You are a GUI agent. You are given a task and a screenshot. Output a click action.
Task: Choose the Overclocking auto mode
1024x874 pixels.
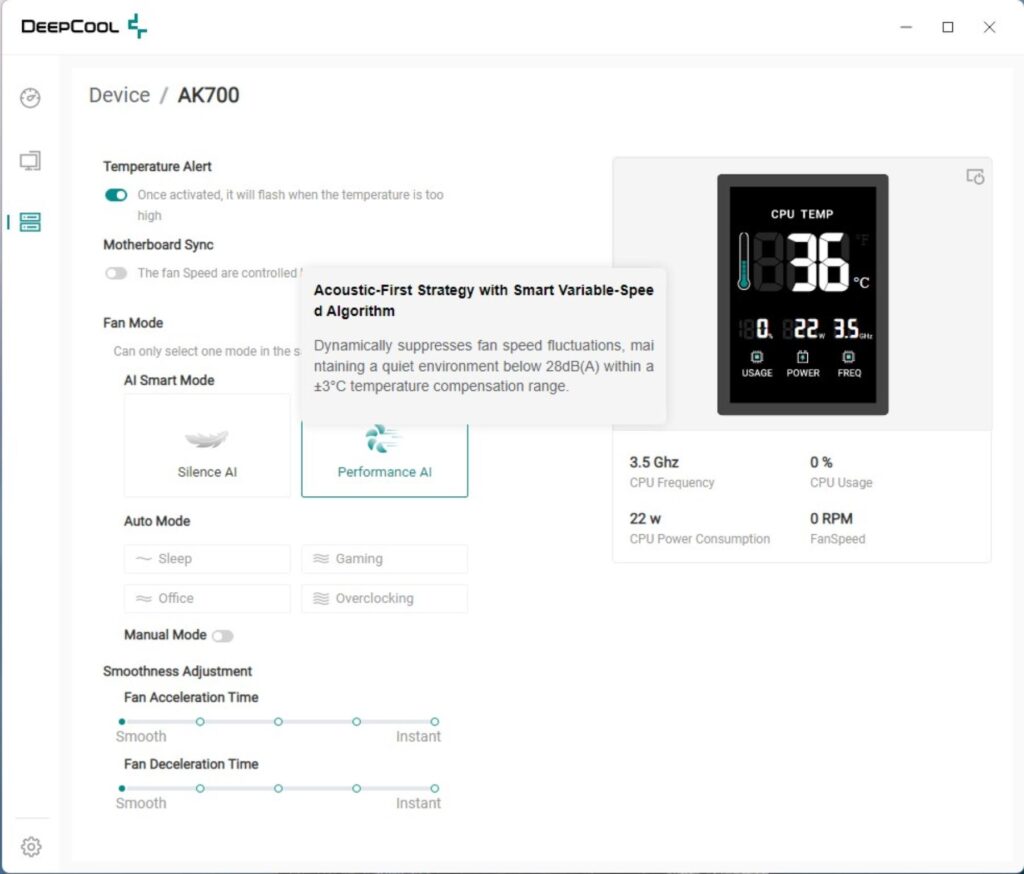click(384, 598)
